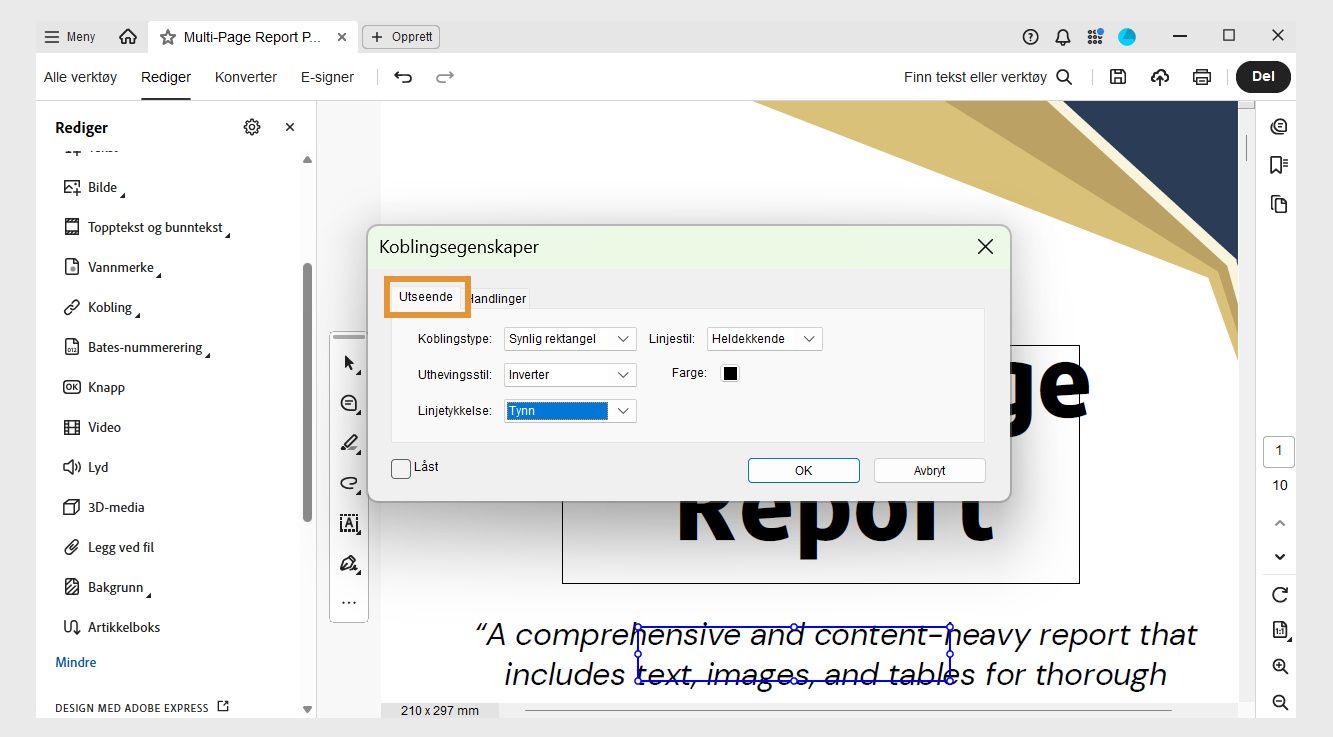Select the Rediger tab

(166, 77)
